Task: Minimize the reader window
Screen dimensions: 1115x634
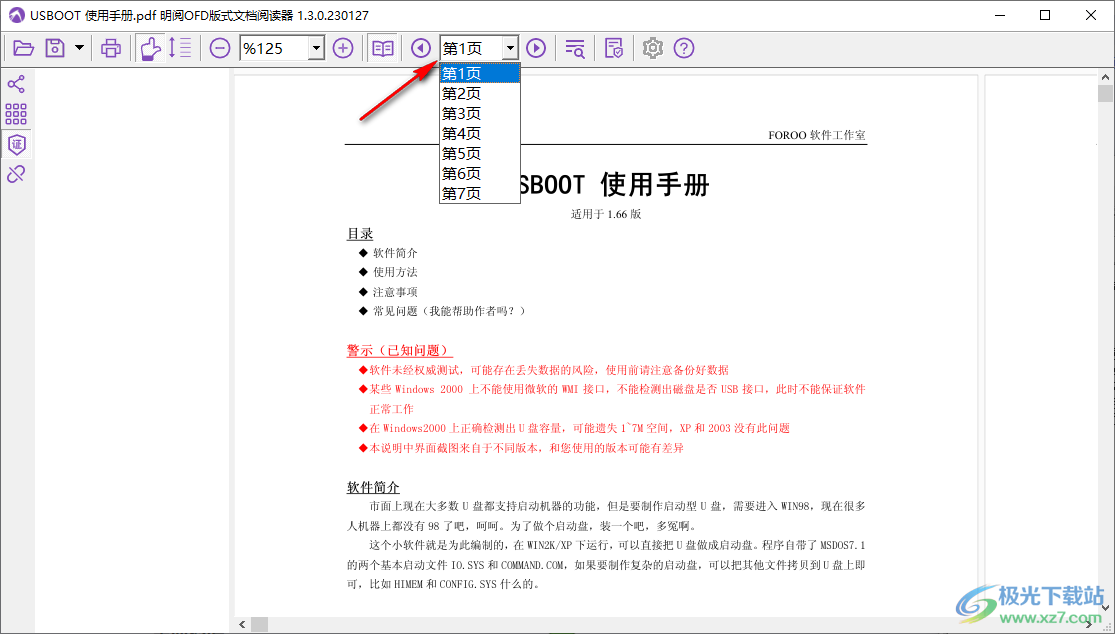Action: click(999, 15)
